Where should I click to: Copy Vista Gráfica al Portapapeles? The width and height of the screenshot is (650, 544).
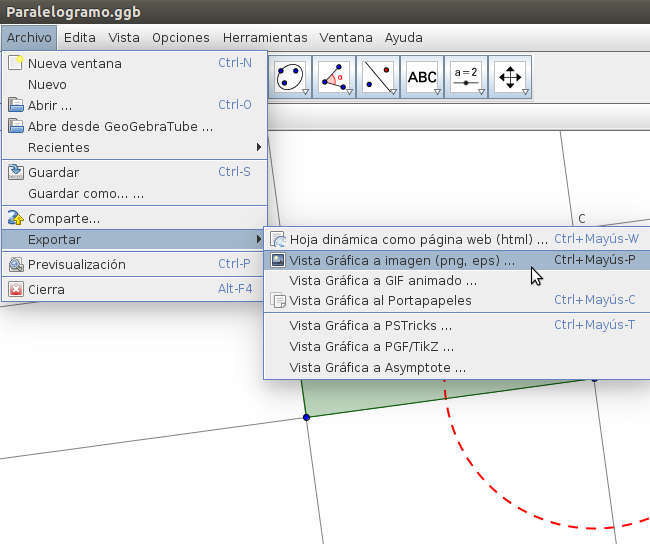[x=458, y=300]
